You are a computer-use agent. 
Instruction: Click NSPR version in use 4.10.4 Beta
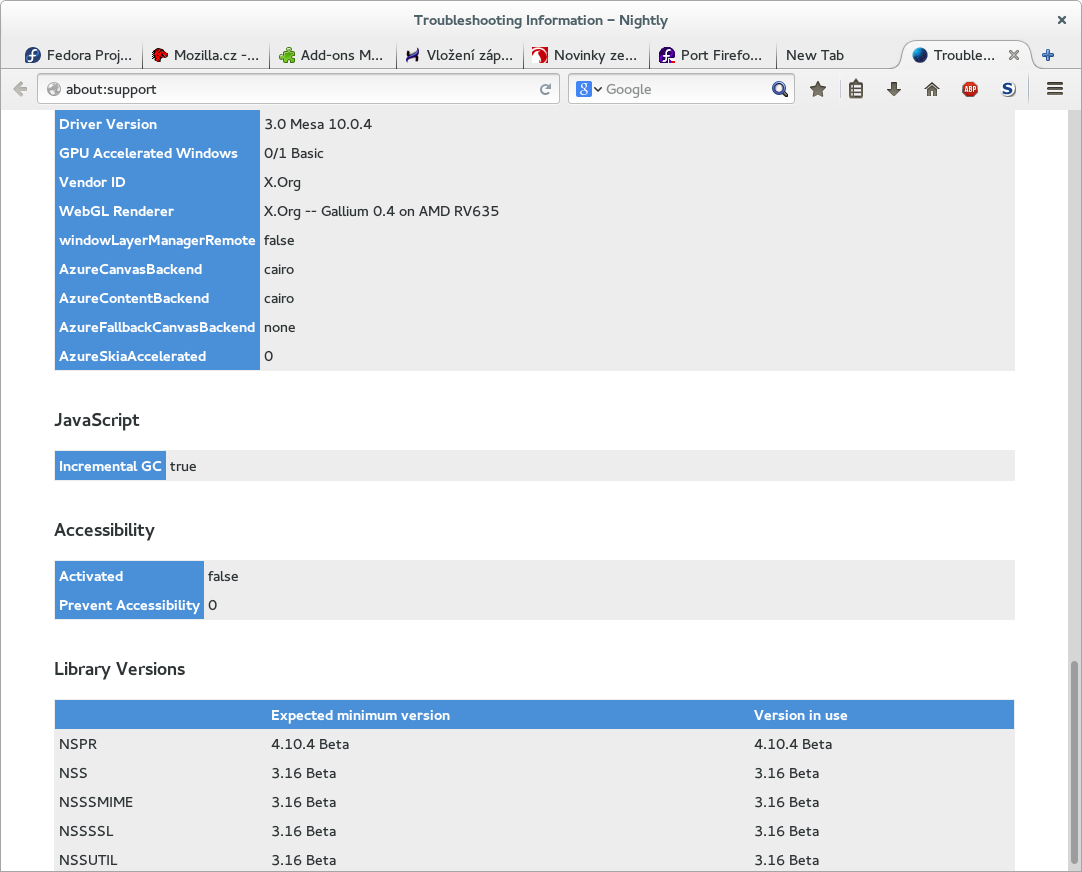pos(793,744)
